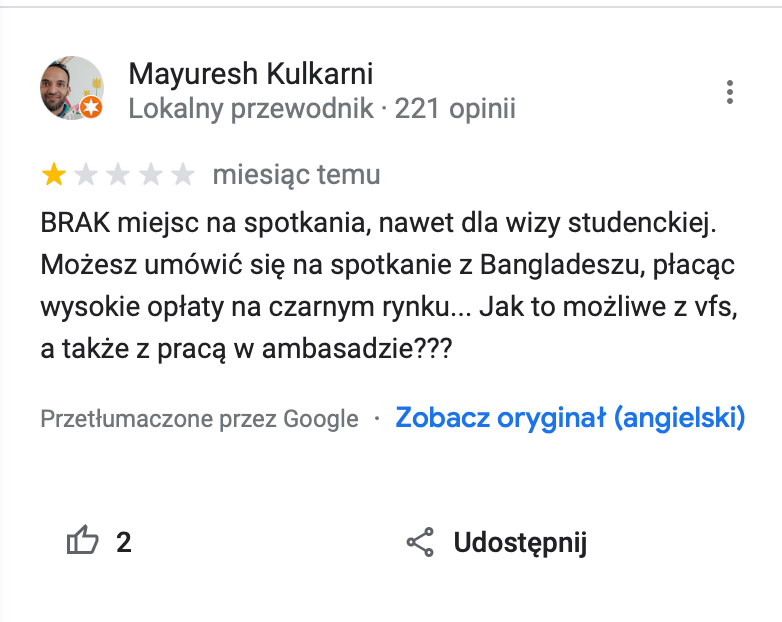The width and height of the screenshot is (782, 622).
Task: Click the fourth empty rating star
Action: click(x=150, y=176)
